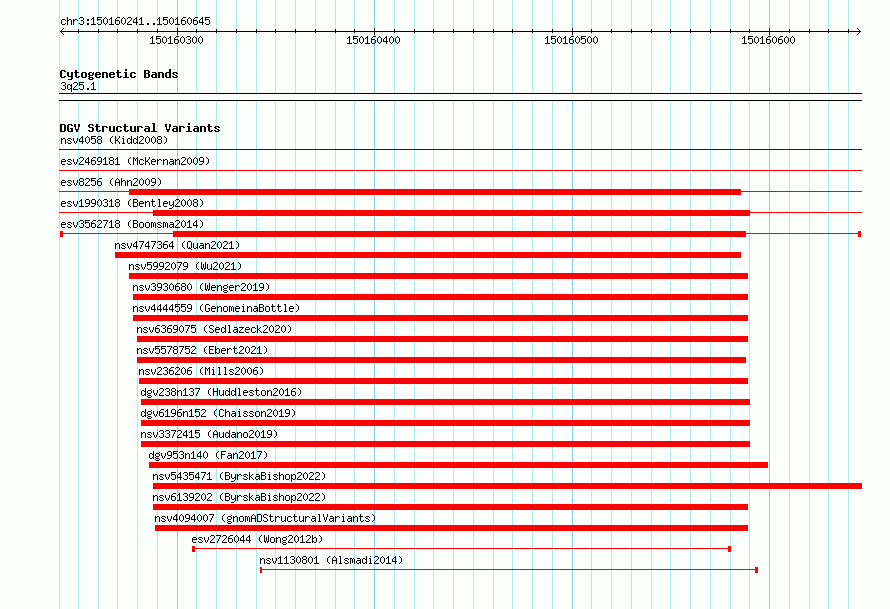
Task: Click the red bar under nsv5992079 (Wu2021)
Action: (438, 276)
